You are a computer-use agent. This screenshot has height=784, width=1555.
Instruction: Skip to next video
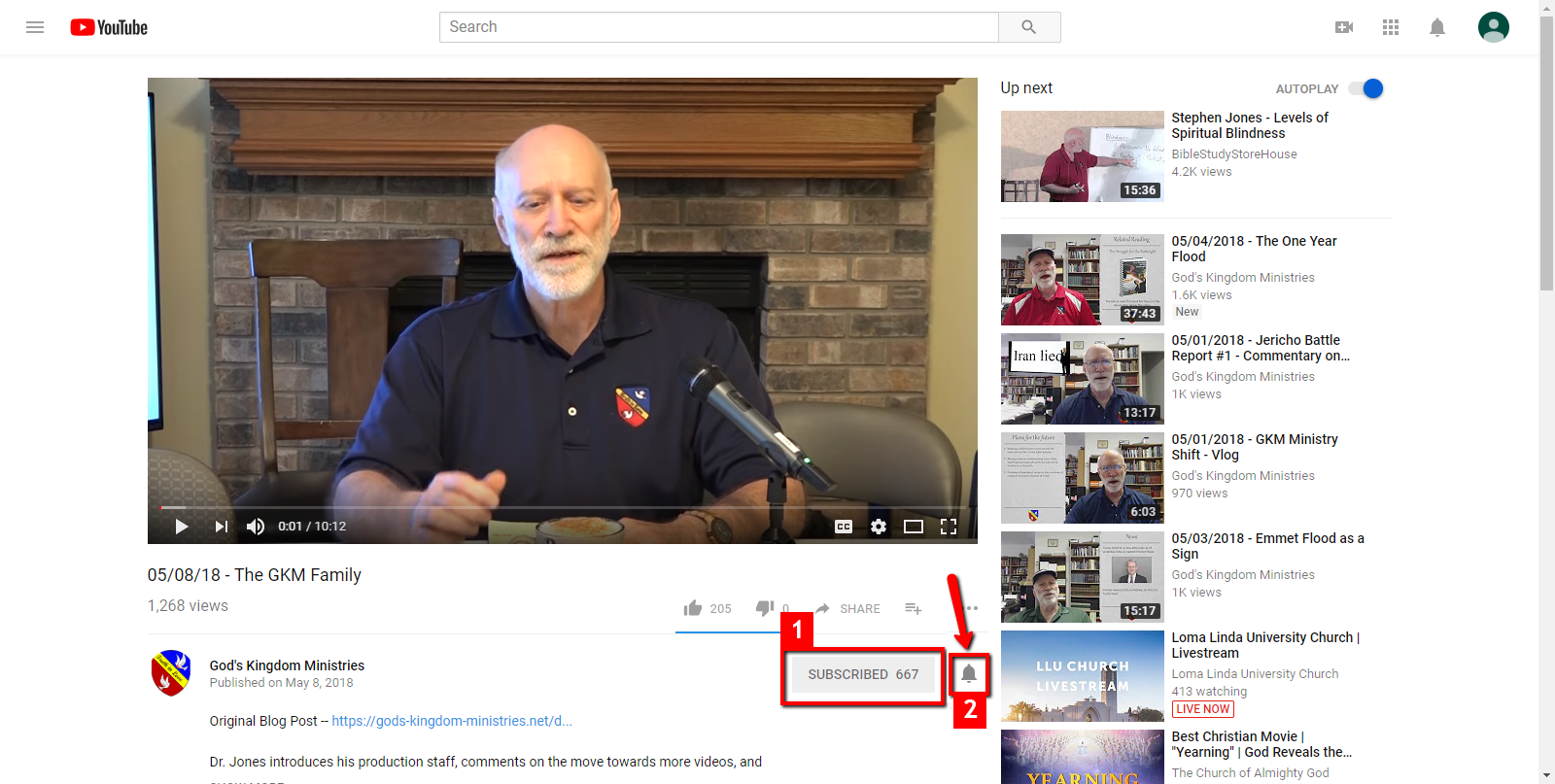221,527
